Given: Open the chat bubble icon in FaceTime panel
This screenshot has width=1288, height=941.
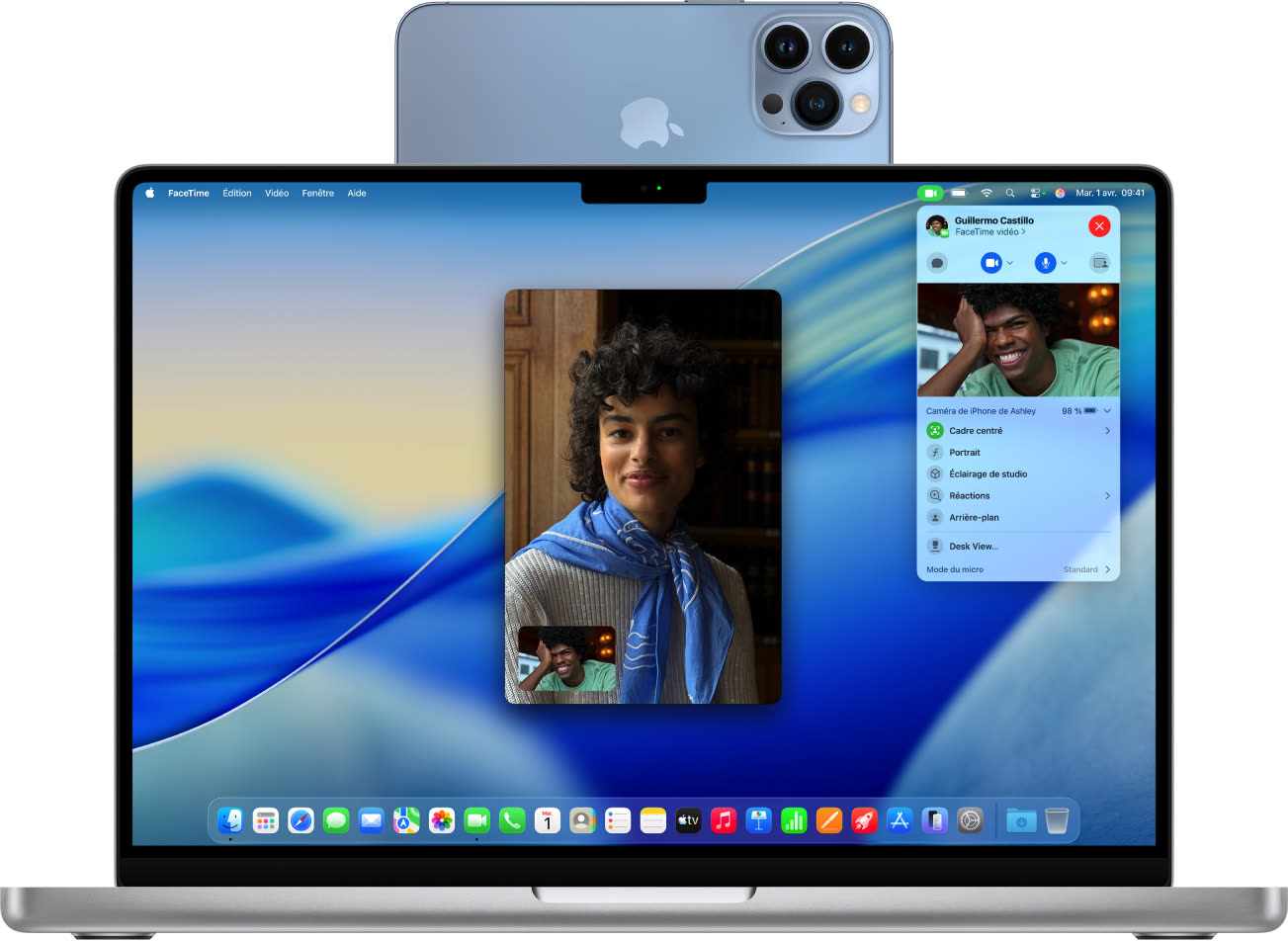Looking at the screenshot, I should coord(937,263).
